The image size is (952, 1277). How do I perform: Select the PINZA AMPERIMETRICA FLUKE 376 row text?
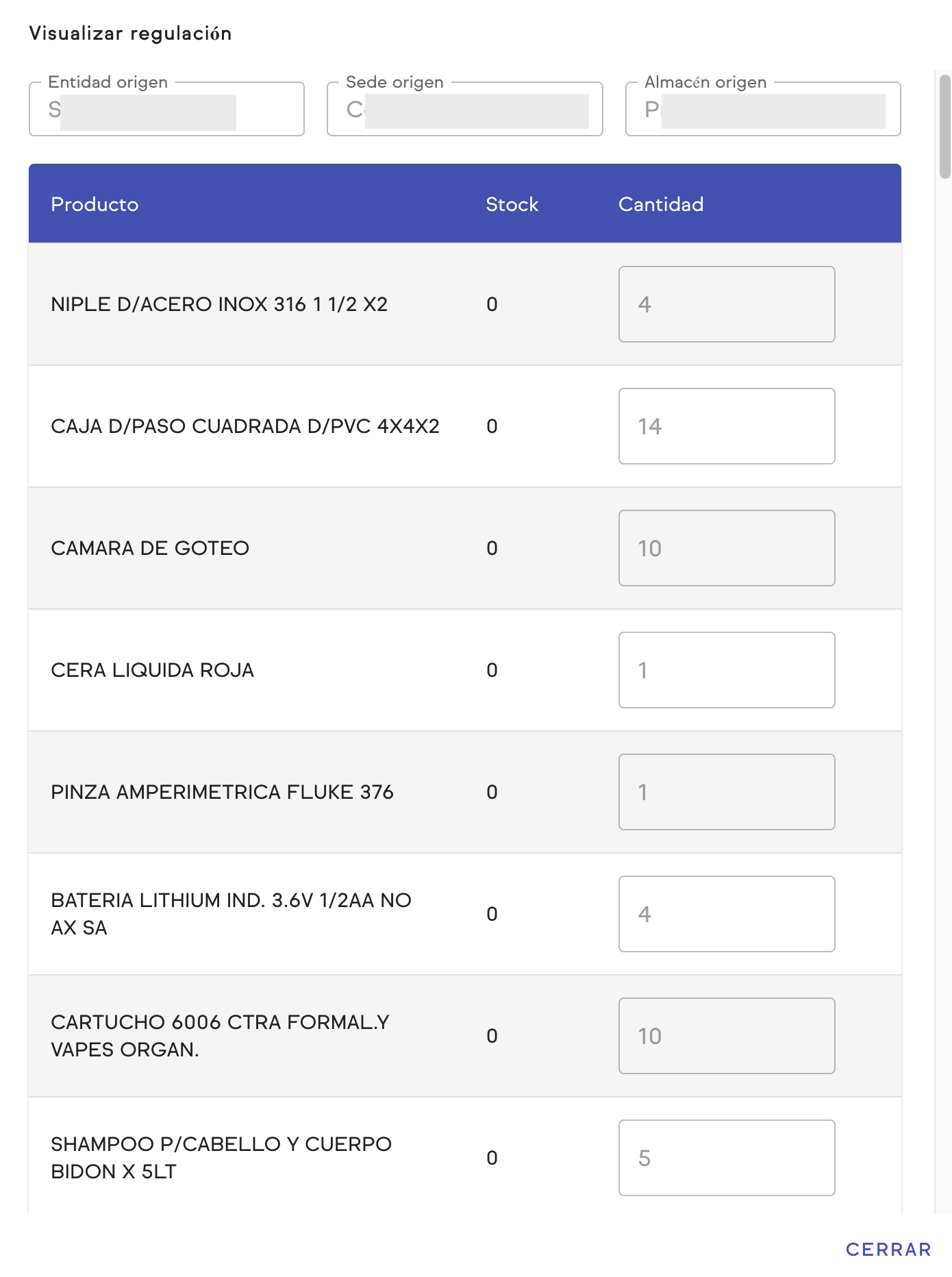222,792
